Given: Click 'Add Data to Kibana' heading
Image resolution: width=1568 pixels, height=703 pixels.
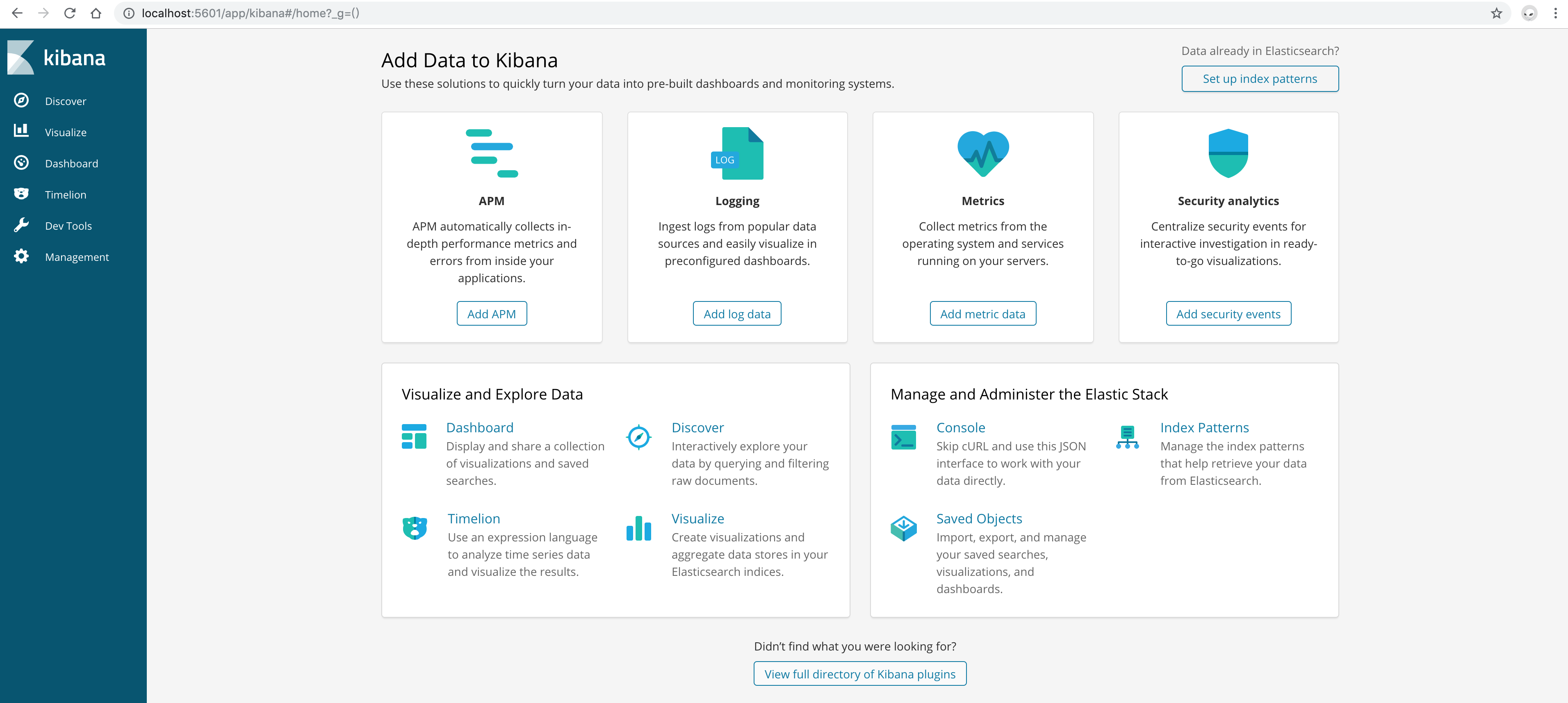Looking at the screenshot, I should click(x=469, y=59).
